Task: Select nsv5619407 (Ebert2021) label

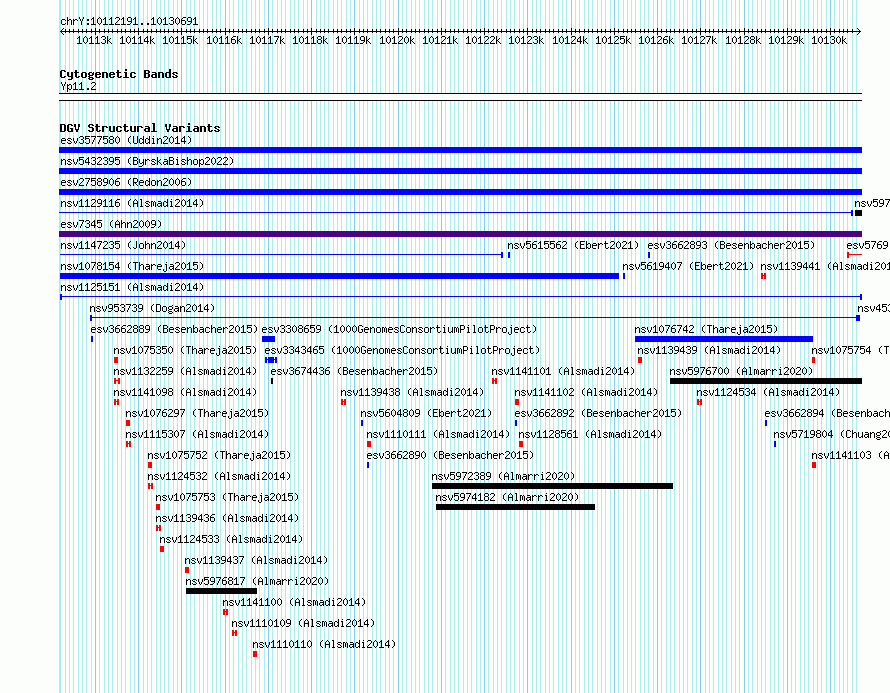Action: pyautogui.click(x=688, y=266)
